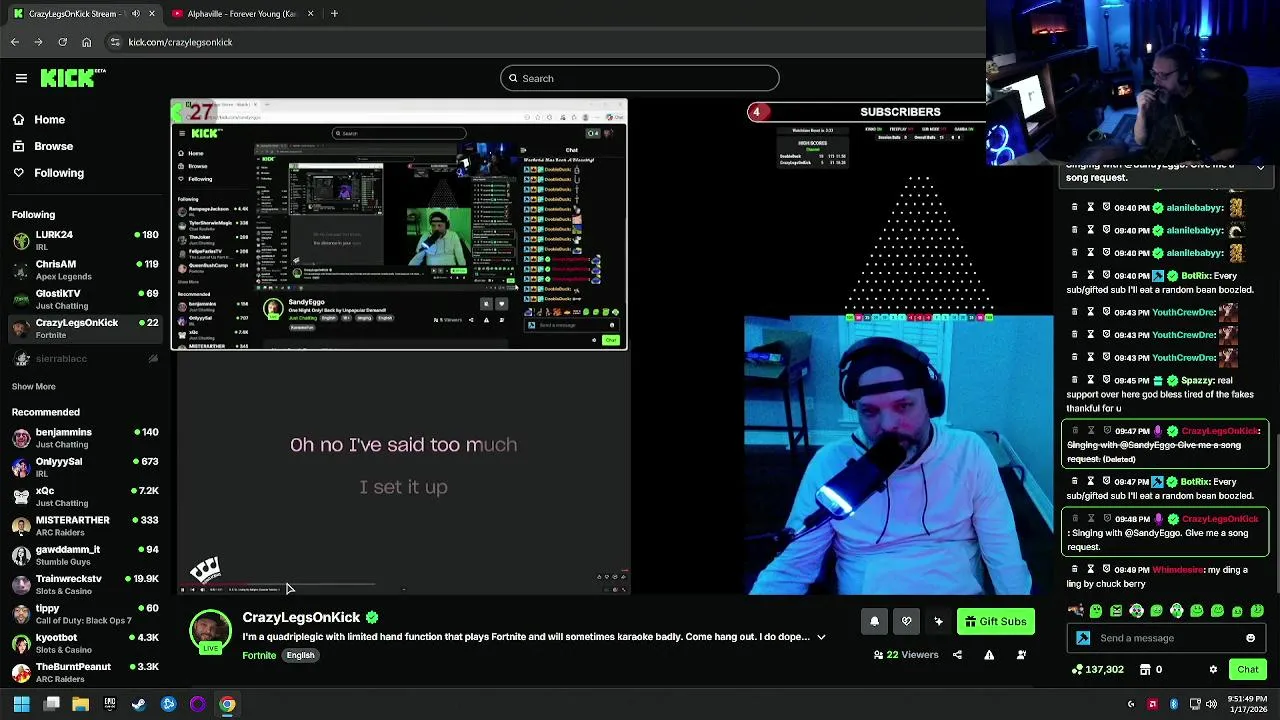Open kyootbot recommended channel

click(85, 643)
